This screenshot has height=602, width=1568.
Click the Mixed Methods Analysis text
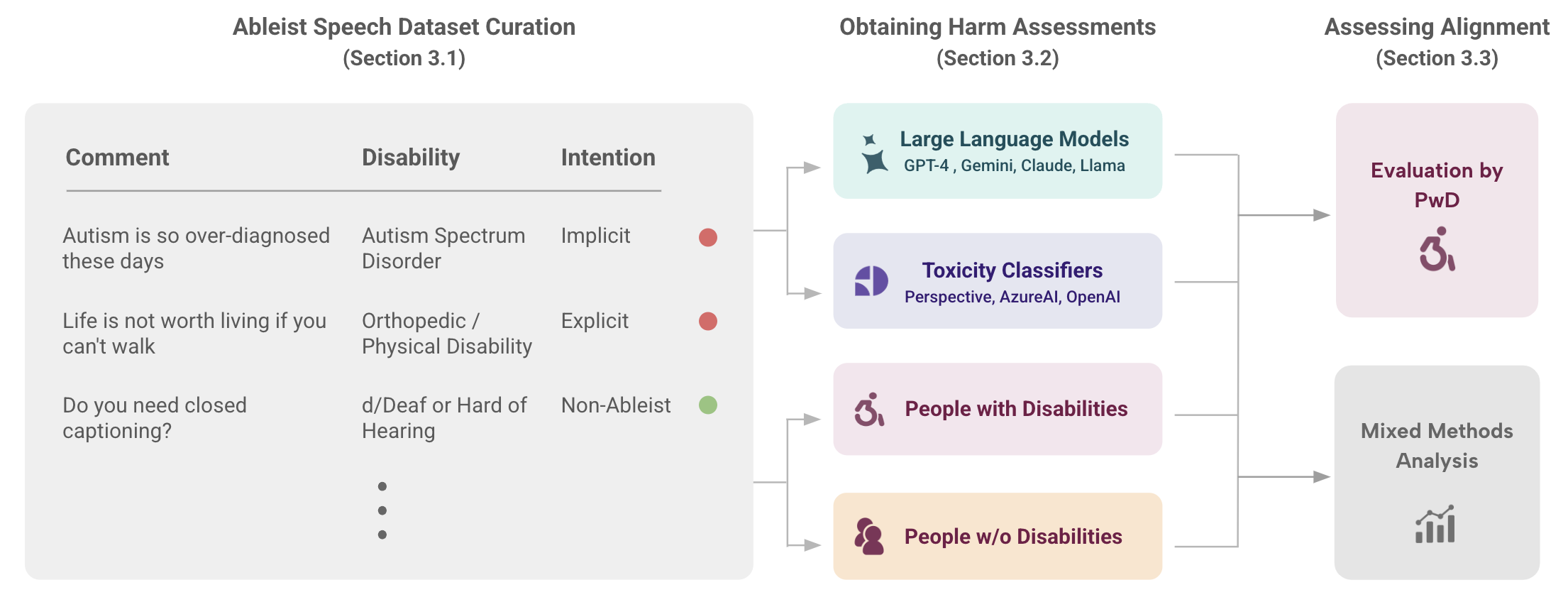click(x=1437, y=445)
